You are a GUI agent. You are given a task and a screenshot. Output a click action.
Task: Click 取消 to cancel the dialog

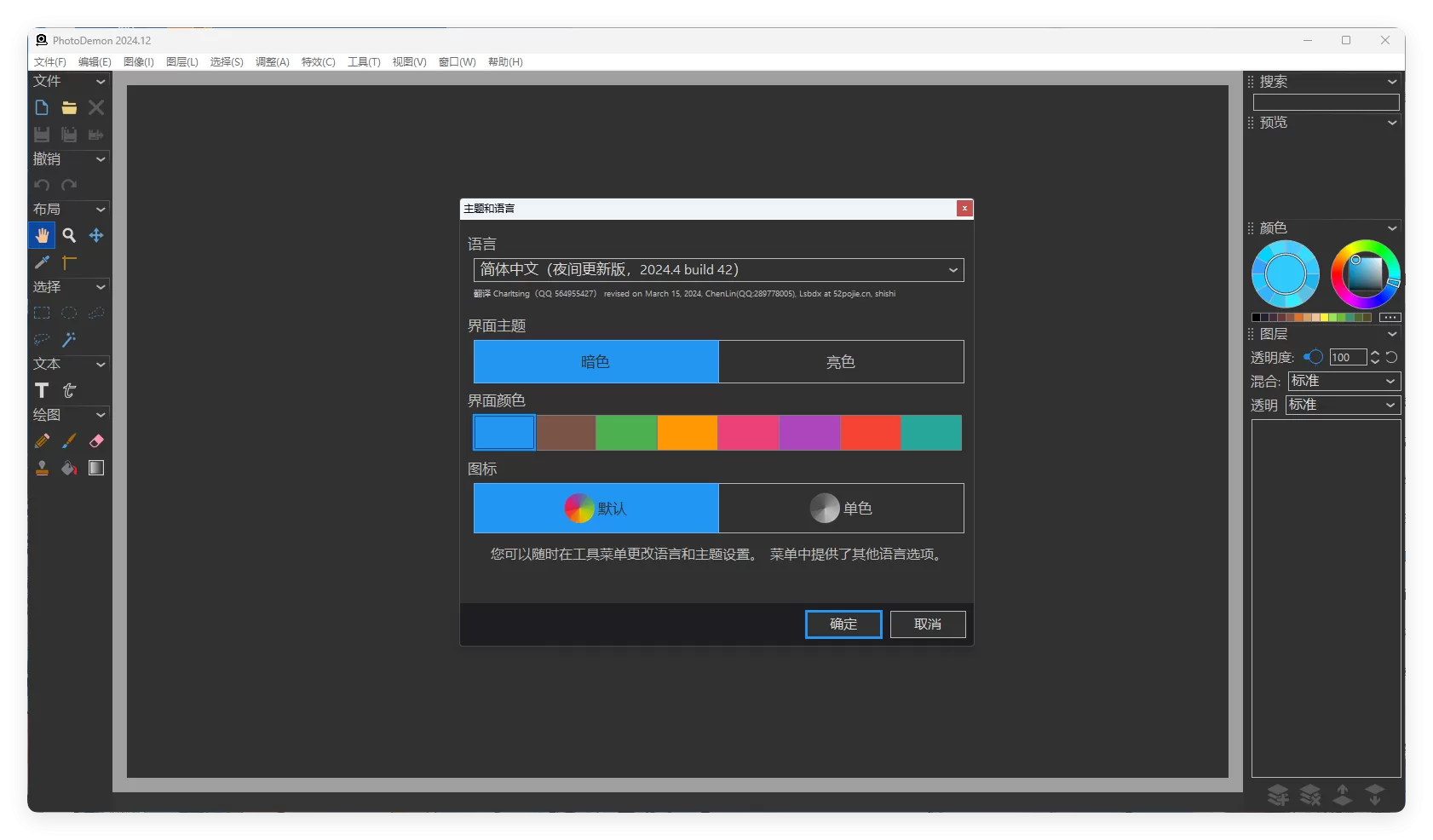[x=928, y=624]
